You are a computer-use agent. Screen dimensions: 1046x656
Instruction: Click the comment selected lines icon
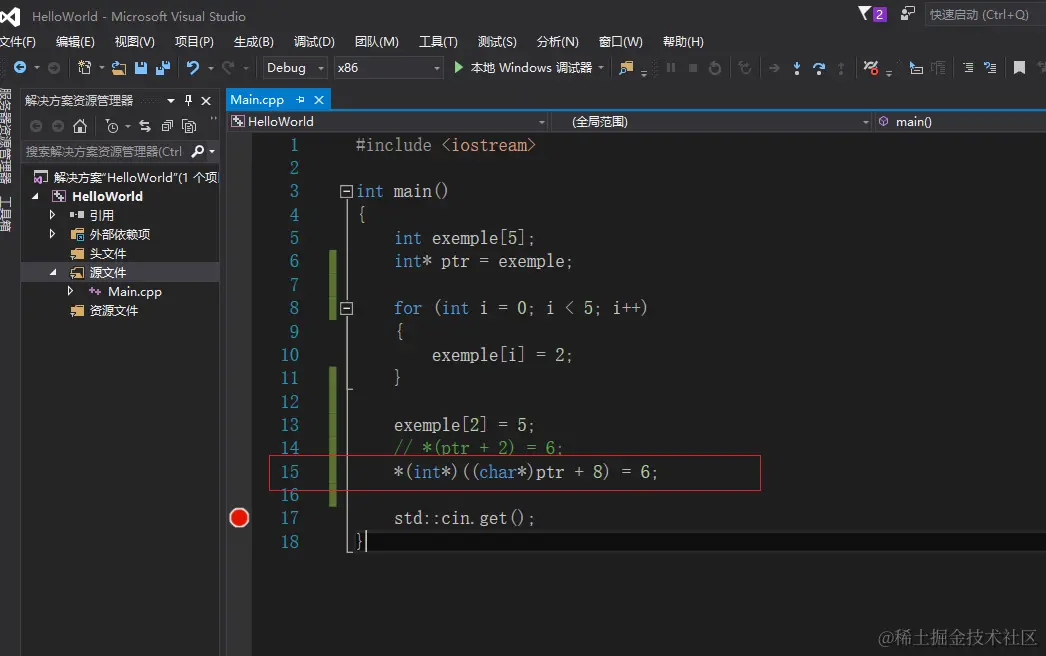(x=968, y=67)
